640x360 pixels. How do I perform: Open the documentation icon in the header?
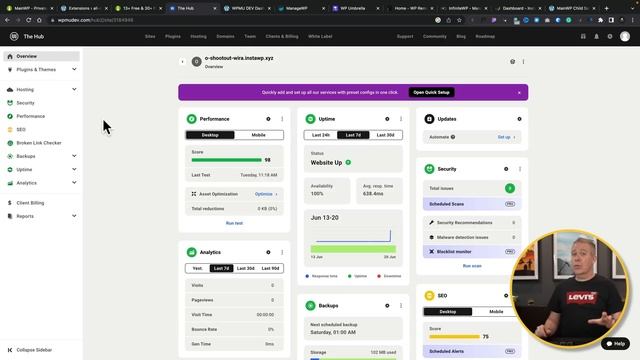(x=583, y=36)
